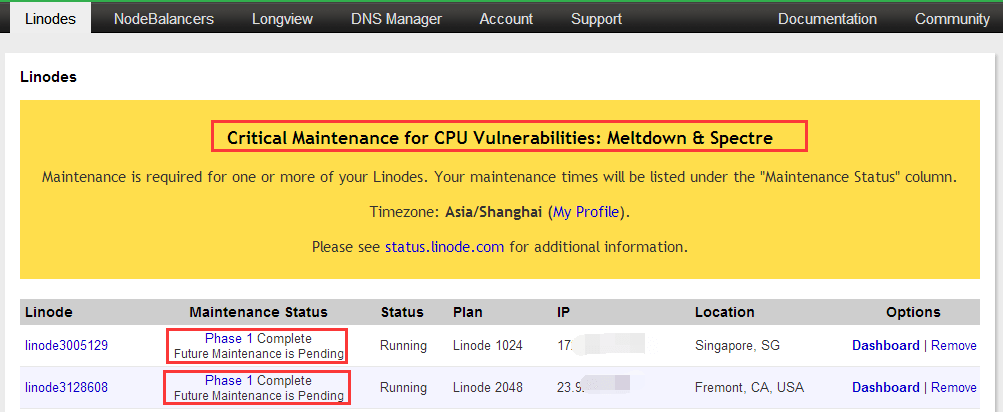Select the Account tab
The height and width of the screenshot is (412, 1003).
coord(505,19)
